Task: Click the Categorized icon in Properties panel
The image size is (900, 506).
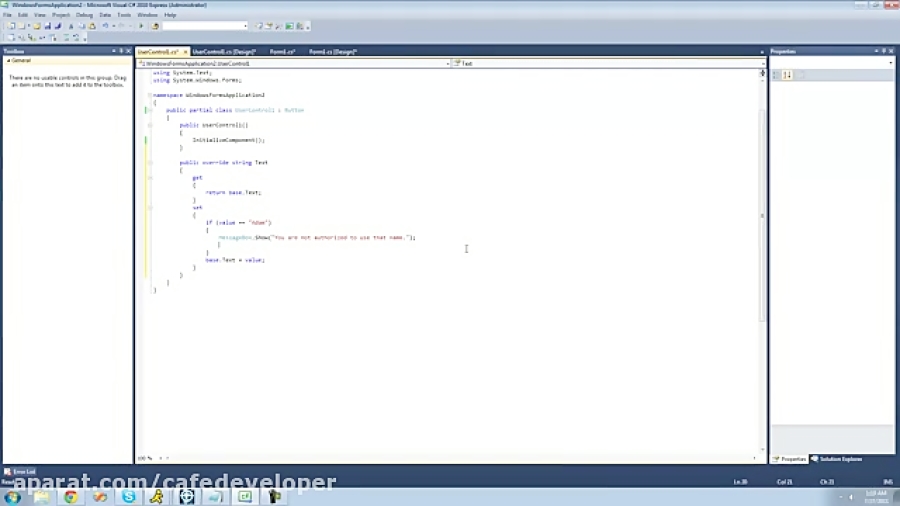Action: 777,75
